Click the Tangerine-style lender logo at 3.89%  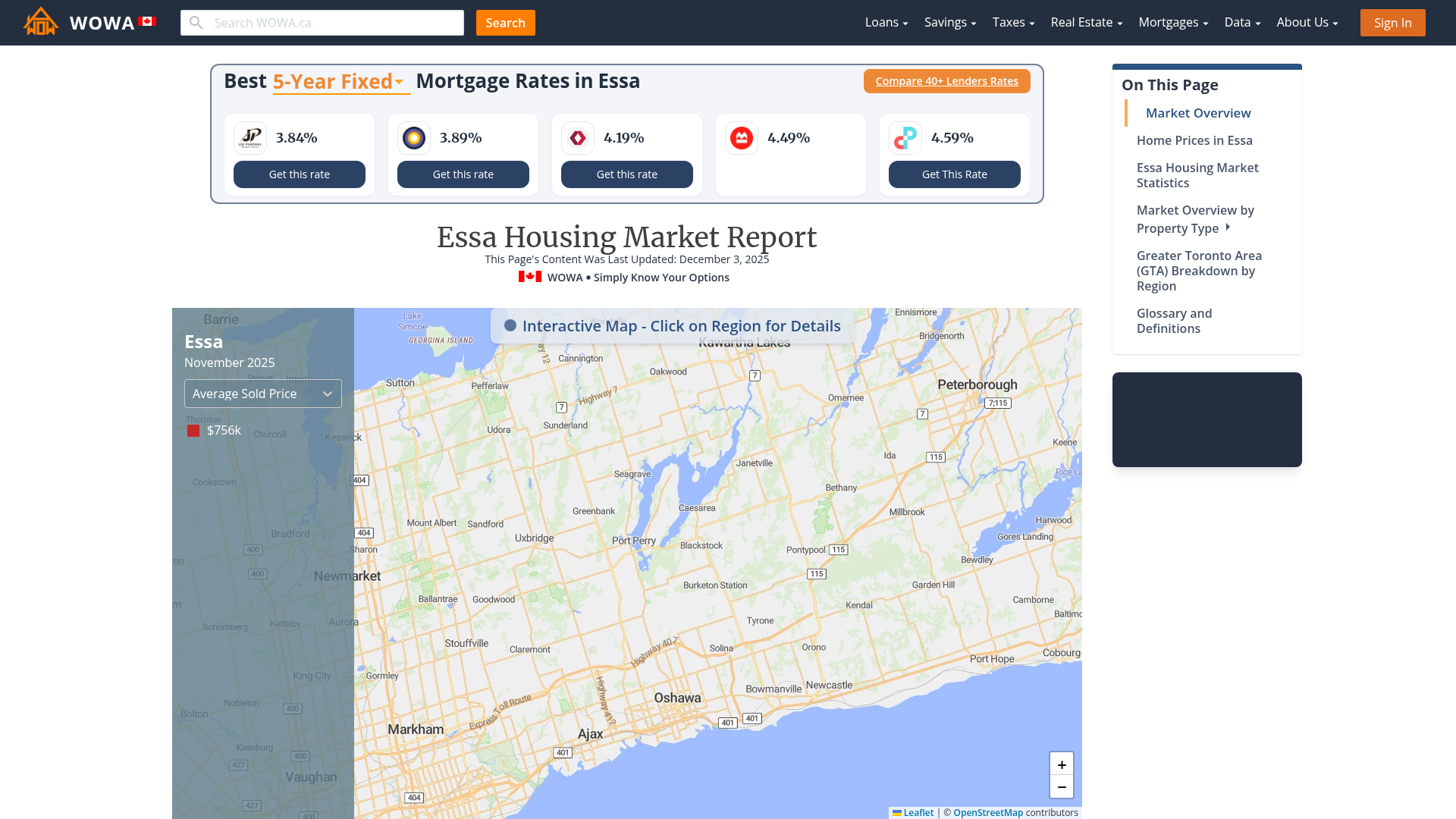(x=413, y=137)
